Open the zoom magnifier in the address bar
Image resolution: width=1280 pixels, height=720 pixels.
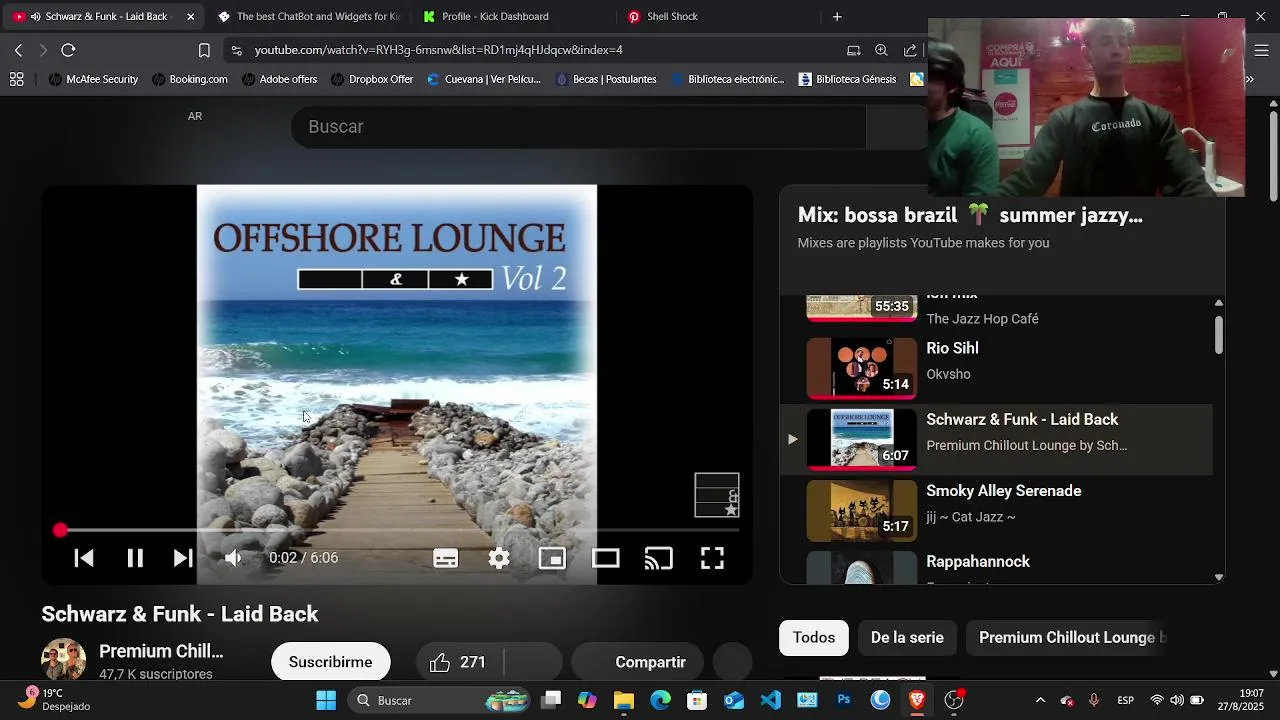(x=881, y=50)
